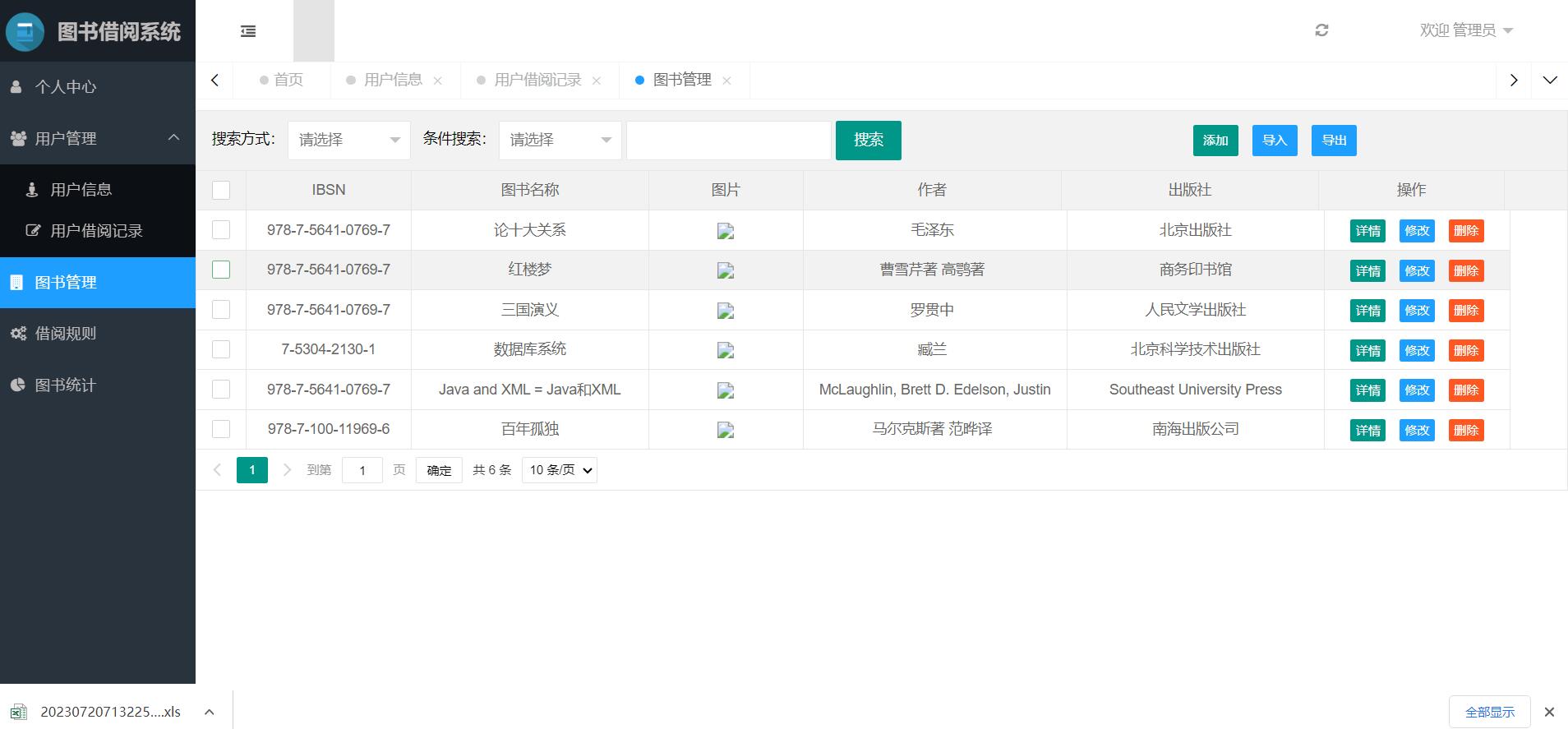Open the 条件搜索 dropdown
Image resolution: width=1568 pixels, height=729 pixels.
(x=560, y=140)
